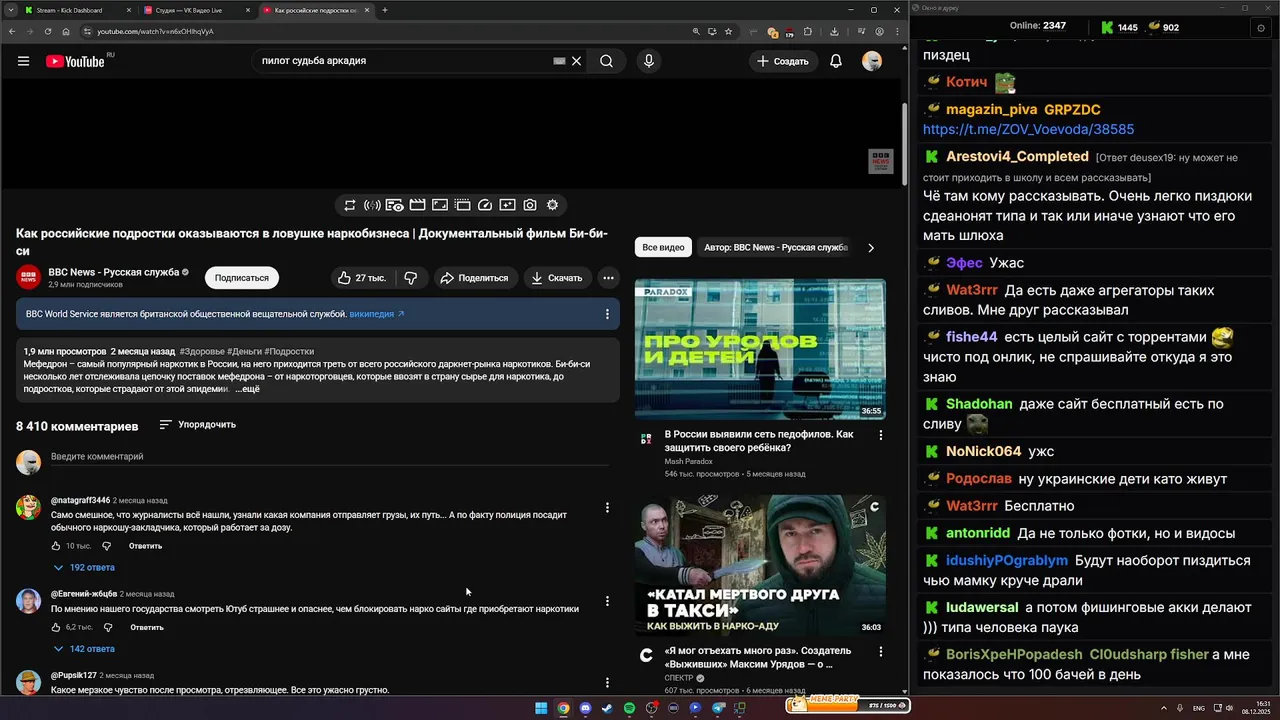The image size is (1280, 720).
Task: Open Chrome extensions puzzle icon
Action: 809,31
